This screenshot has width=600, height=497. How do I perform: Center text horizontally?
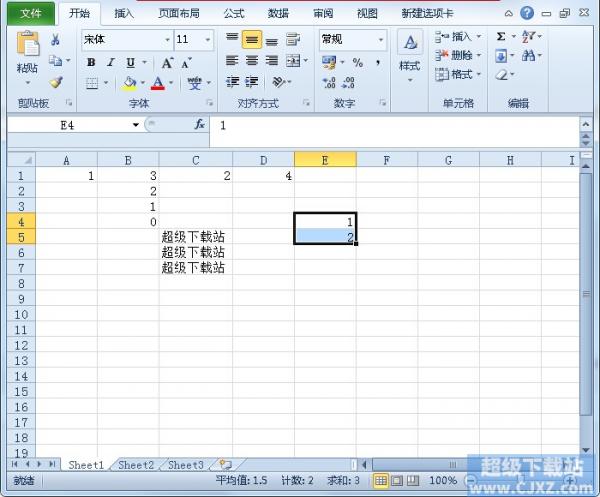252,60
